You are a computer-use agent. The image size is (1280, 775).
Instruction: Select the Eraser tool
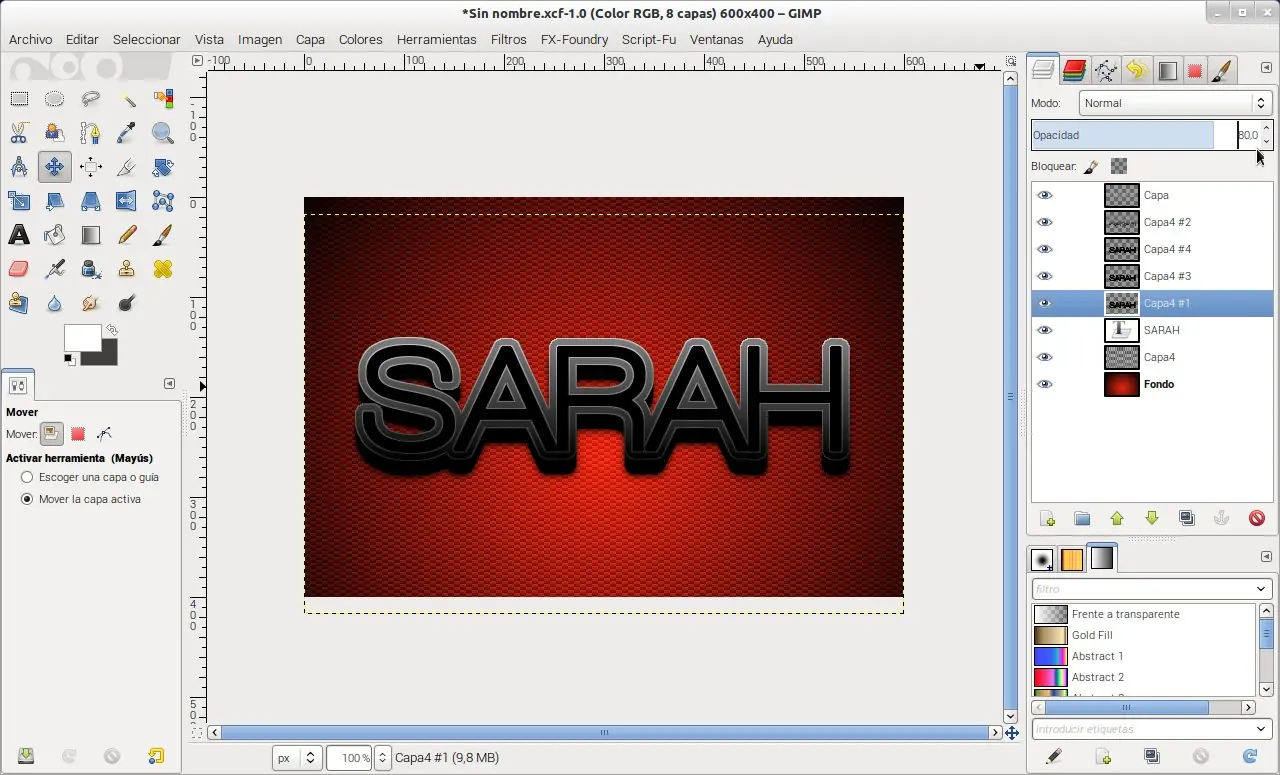point(19,269)
